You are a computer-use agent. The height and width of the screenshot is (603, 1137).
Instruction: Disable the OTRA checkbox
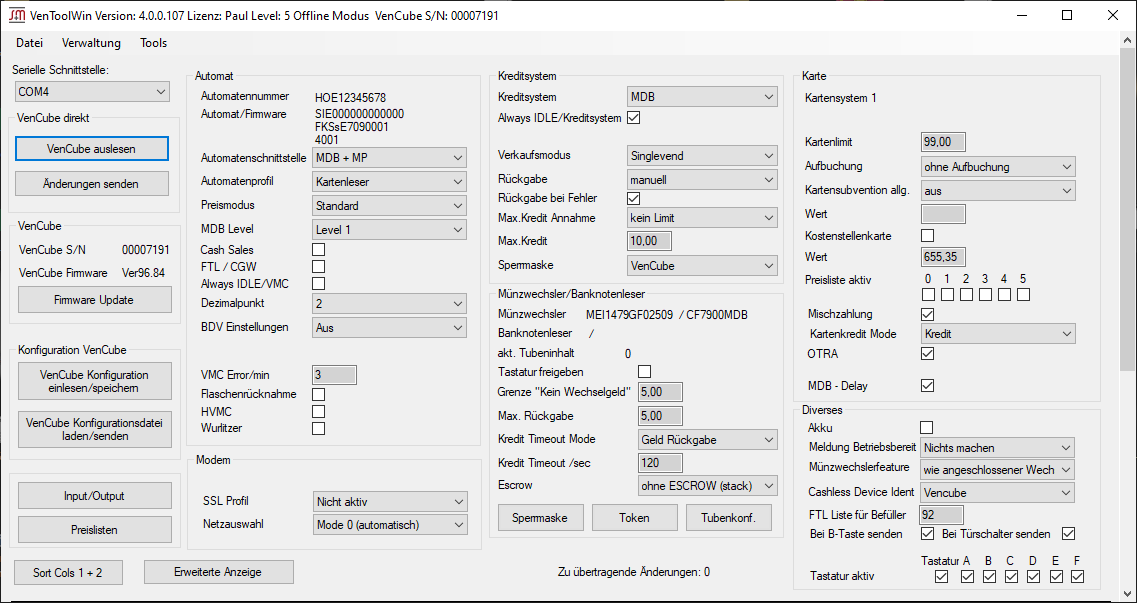(927, 354)
